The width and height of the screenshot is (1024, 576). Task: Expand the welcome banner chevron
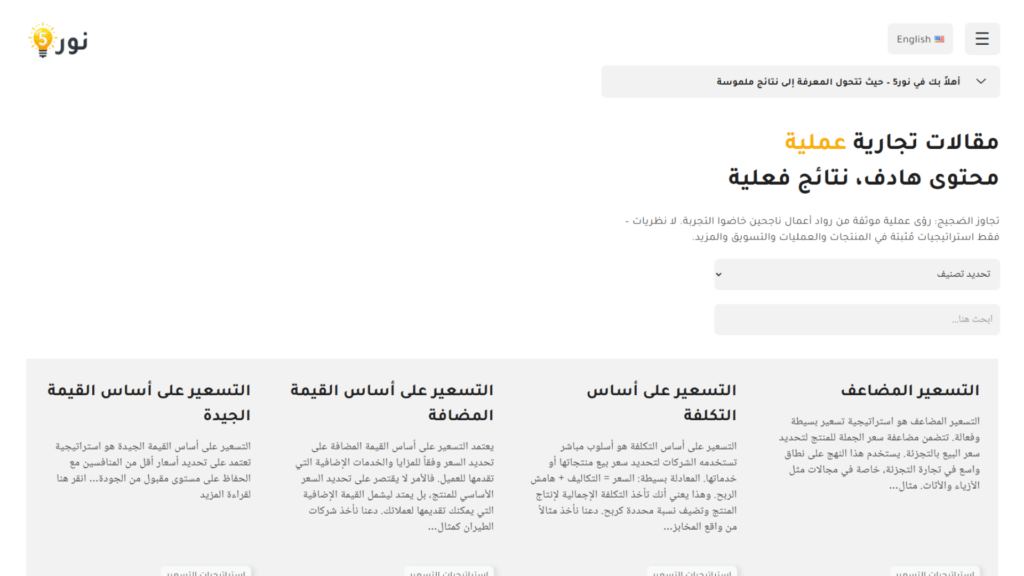[981, 82]
